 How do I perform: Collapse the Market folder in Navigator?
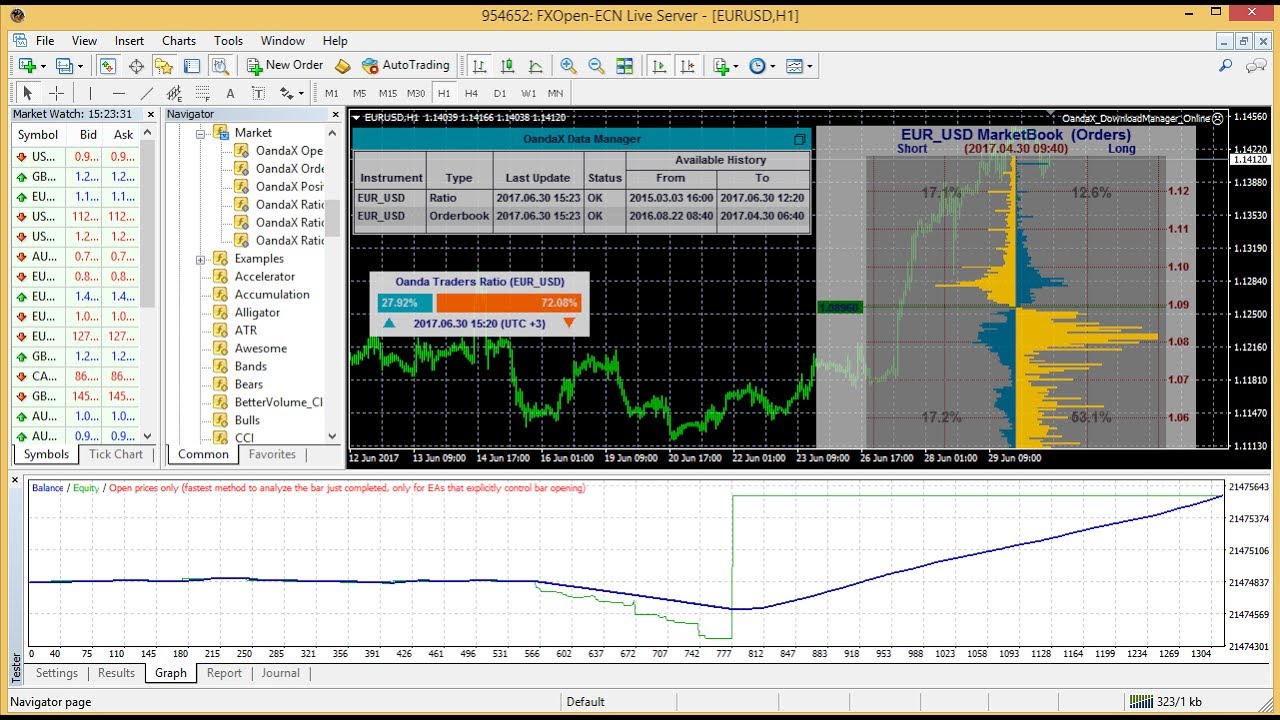tap(200, 133)
